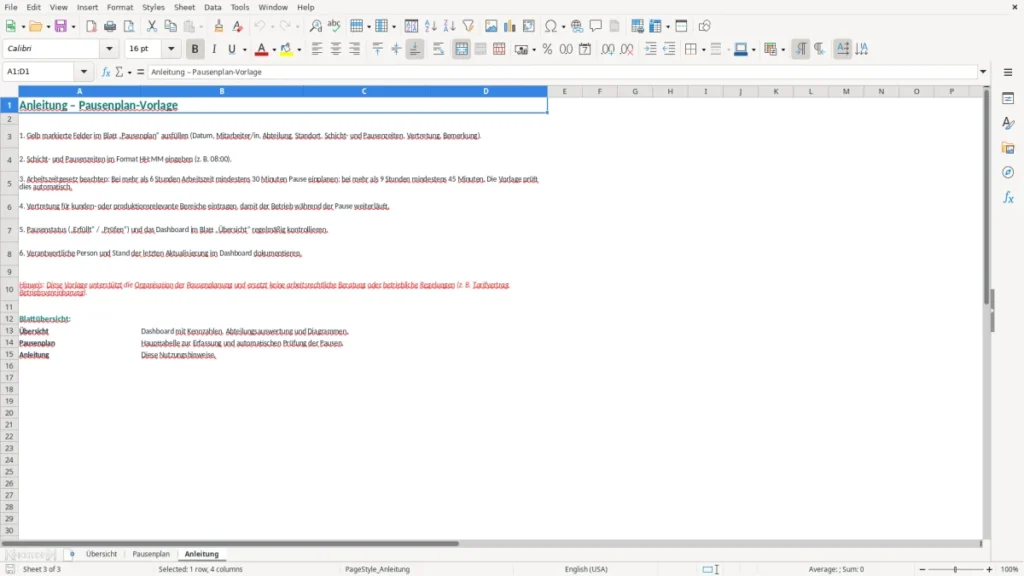1024x576 pixels.
Task: Set Align Bottom
Action: [x=415, y=49]
